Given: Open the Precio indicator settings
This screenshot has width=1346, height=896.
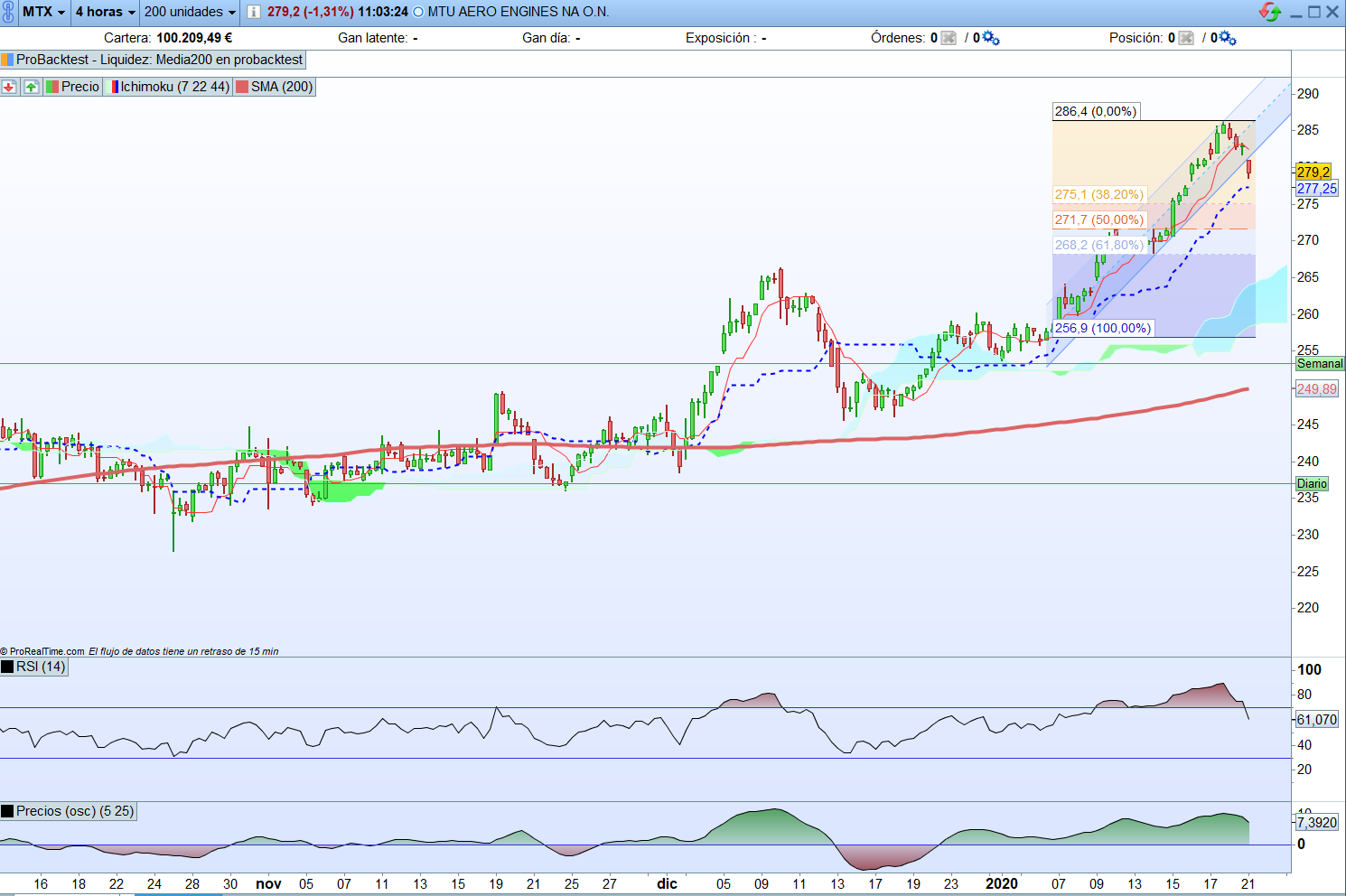Looking at the screenshot, I should (73, 87).
